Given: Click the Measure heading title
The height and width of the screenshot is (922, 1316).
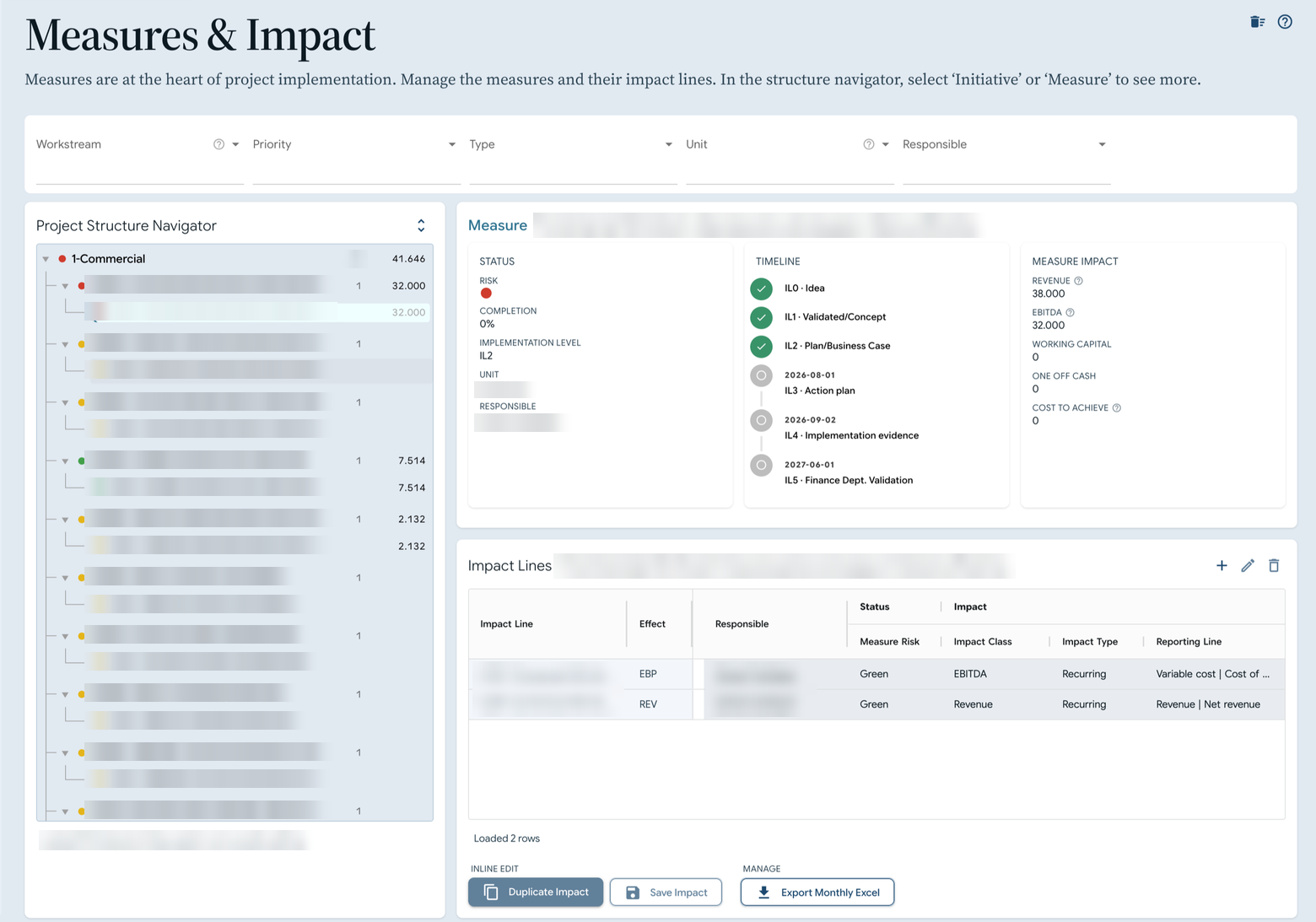Looking at the screenshot, I should (498, 225).
